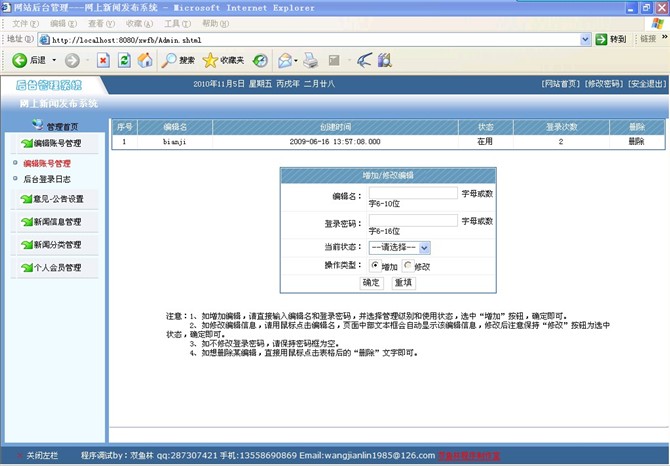Open the 修改密码 link
The image size is (670, 466).
point(604,84)
